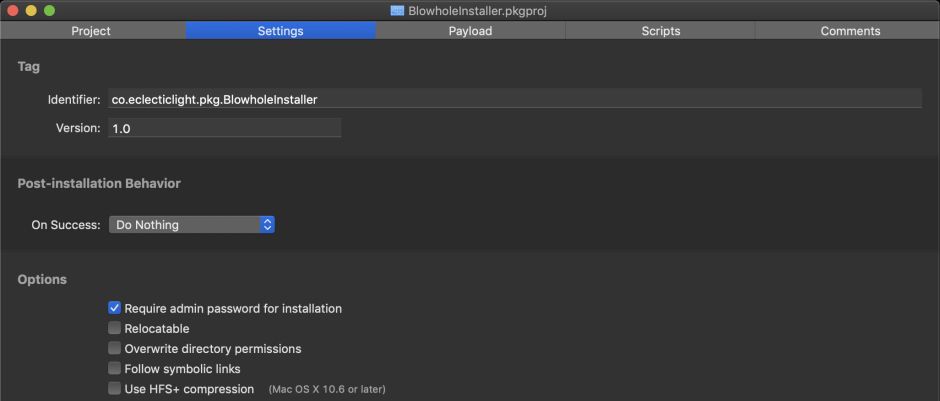This screenshot has width=940, height=401.
Task: Close the BlowholeInstaller window with red button
Action: coord(13,10)
